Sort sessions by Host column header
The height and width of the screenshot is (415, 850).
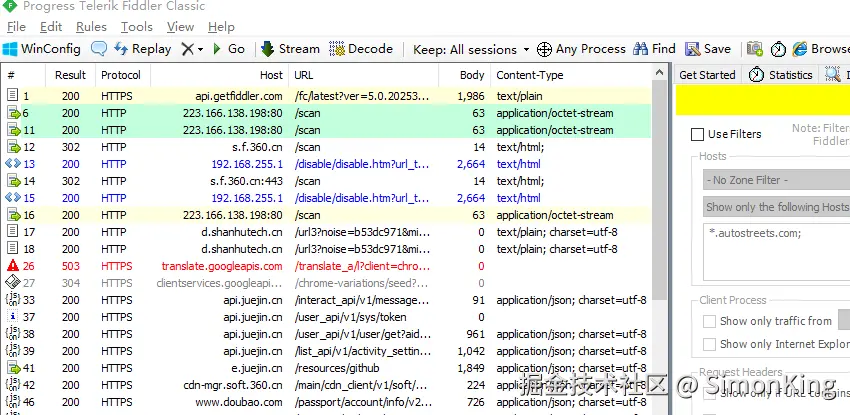coord(220,75)
